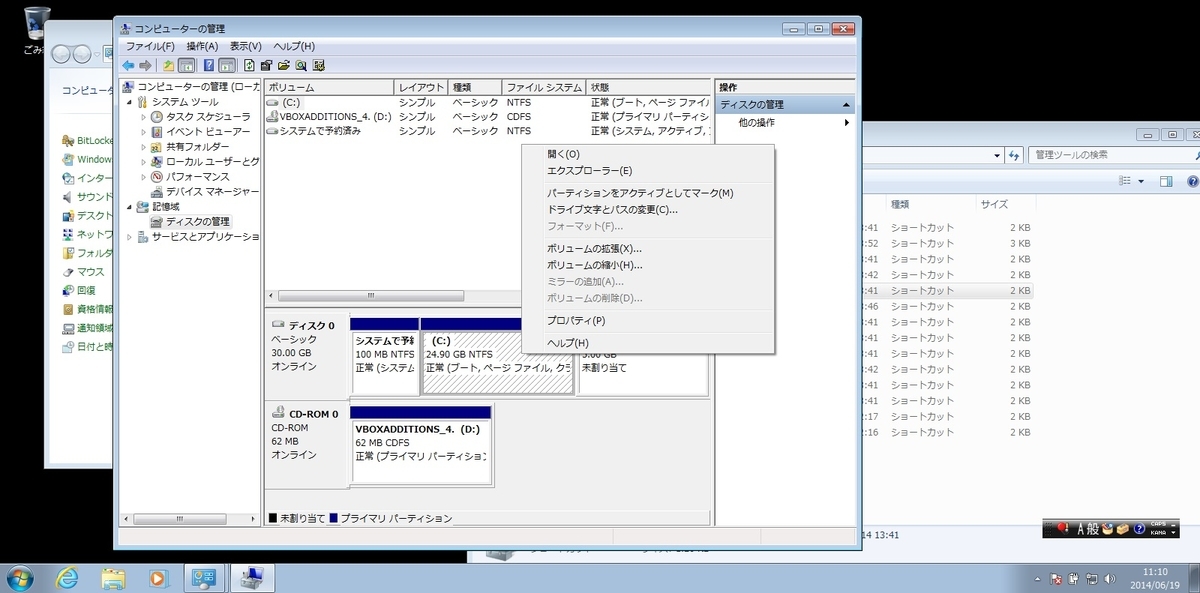Select デバイス マネージャー in the tree
Viewport: 1200px width, 593px height.
(213, 192)
